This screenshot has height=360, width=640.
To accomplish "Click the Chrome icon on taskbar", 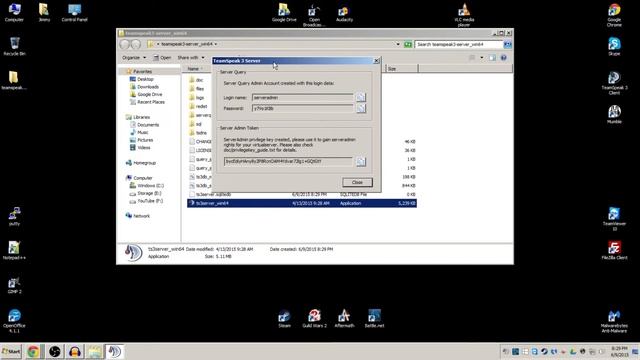I will 33,351.
